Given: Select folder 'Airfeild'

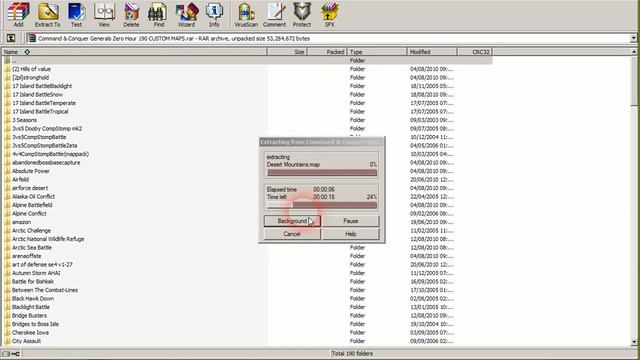Looking at the screenshot, I should point(20,180).
